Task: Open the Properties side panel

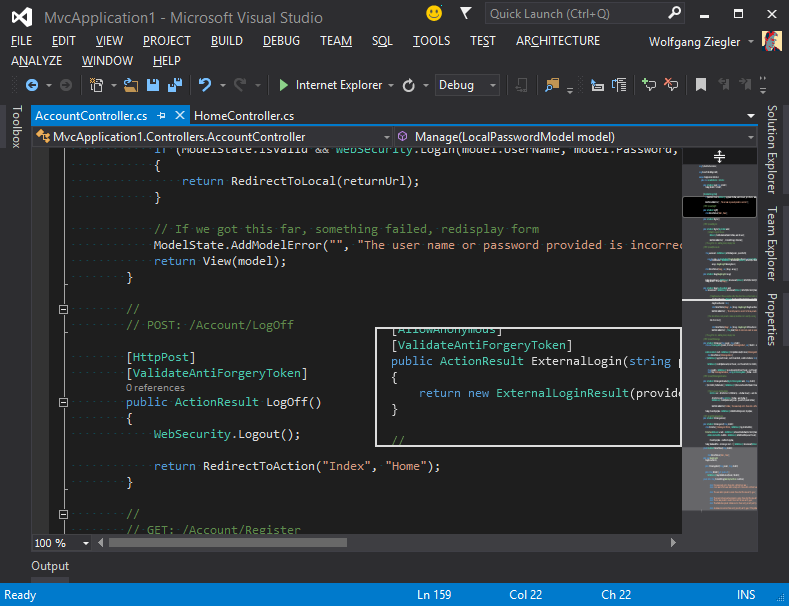Action: coord(772,319)
